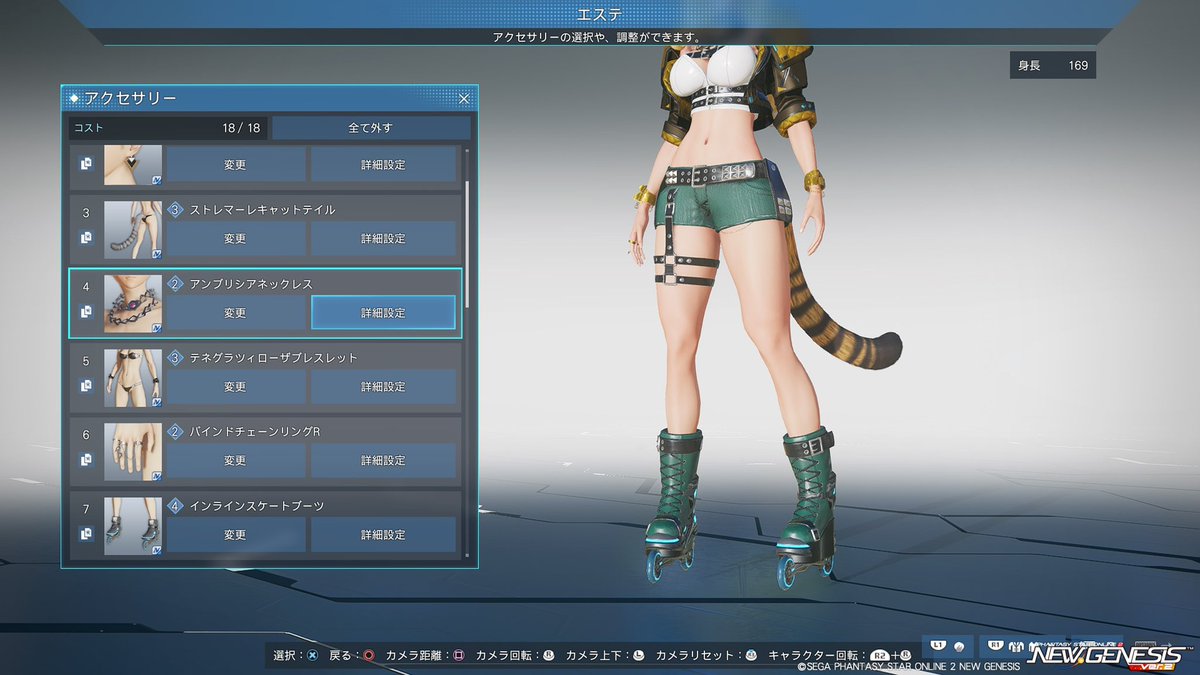Click 変更 for アンブリシアネックレス
The width and height of the screenshot is (1200, 675).
235,312
